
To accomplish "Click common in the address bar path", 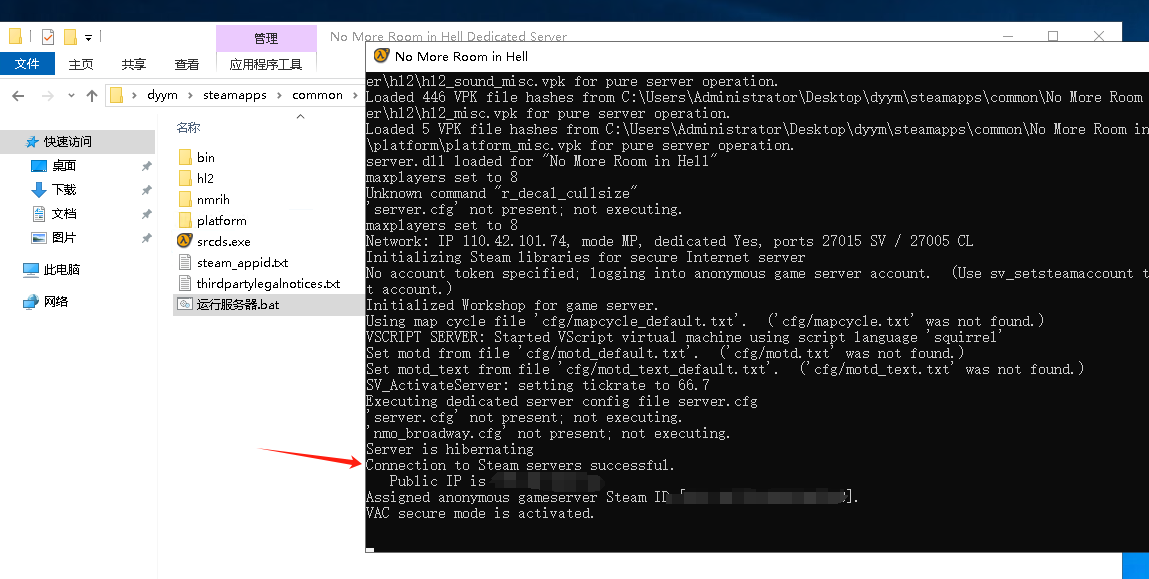I will 317,95.
